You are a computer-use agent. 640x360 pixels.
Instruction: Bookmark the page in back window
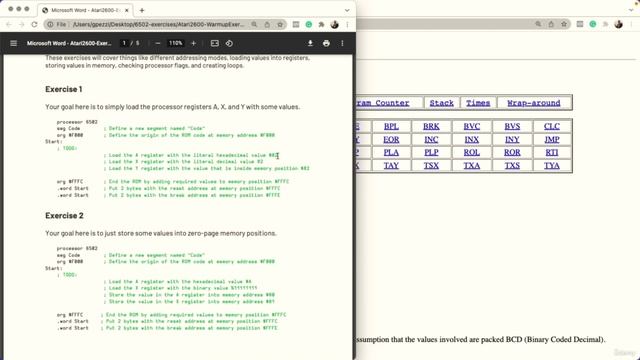point(564,24)
